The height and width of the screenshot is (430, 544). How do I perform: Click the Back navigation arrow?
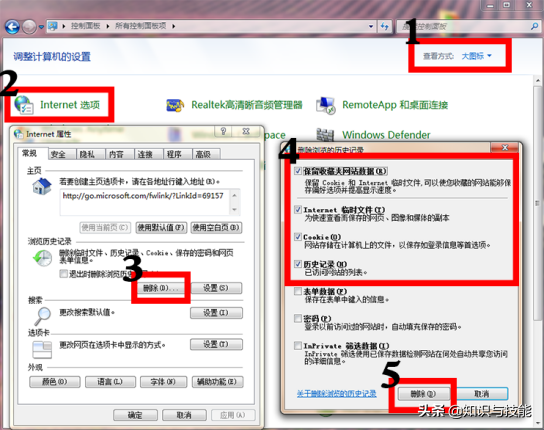coord(12,27)
